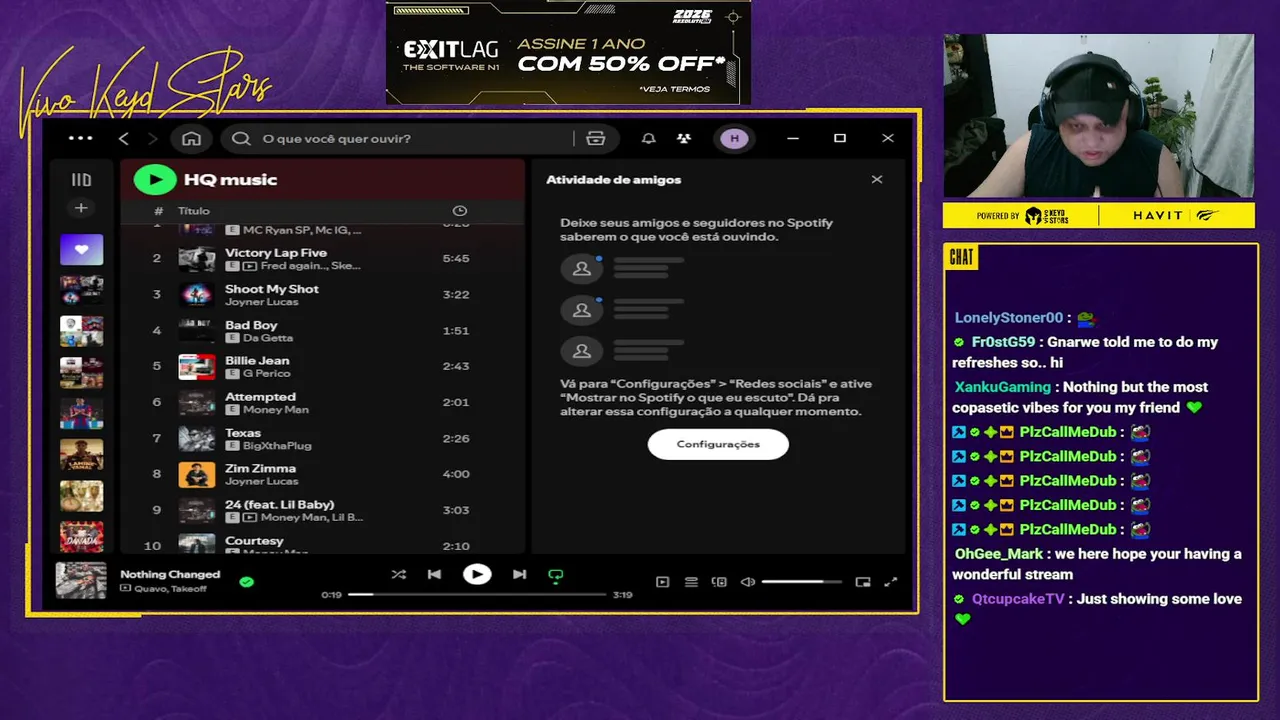Screen dimensions: 1280x720
Task: Click the white play button in player bar
Action: (477, 574)
